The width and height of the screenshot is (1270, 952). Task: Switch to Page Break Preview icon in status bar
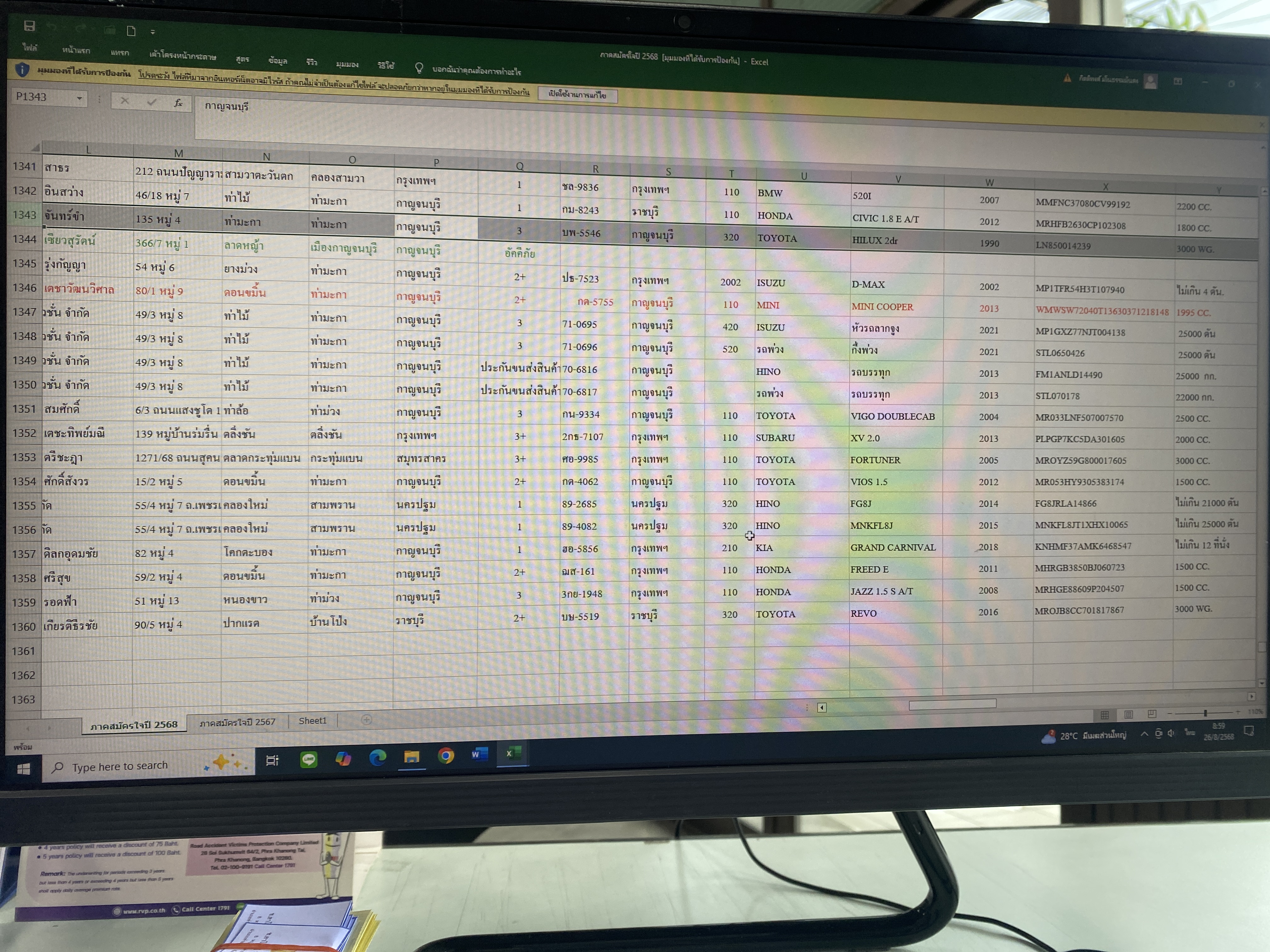[x=1152, y=714]
